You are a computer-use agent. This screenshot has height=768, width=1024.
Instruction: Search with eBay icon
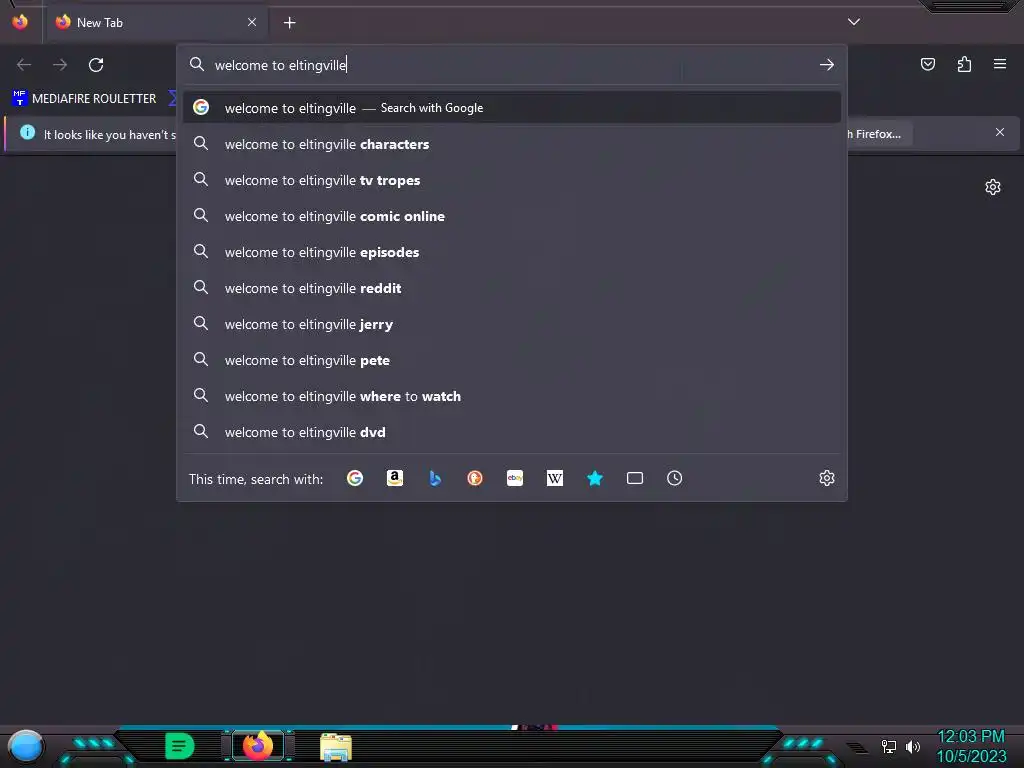click(x=515, y=478)
